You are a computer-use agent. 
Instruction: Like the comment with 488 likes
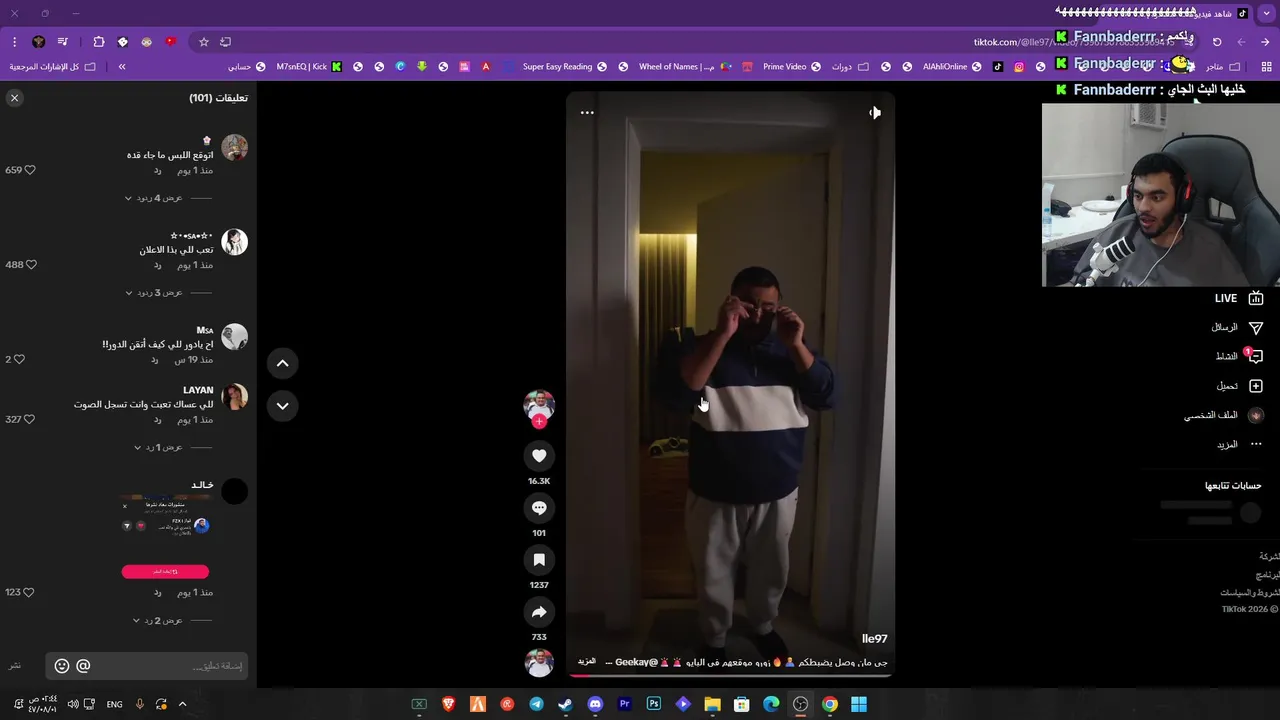coord(31,265)
